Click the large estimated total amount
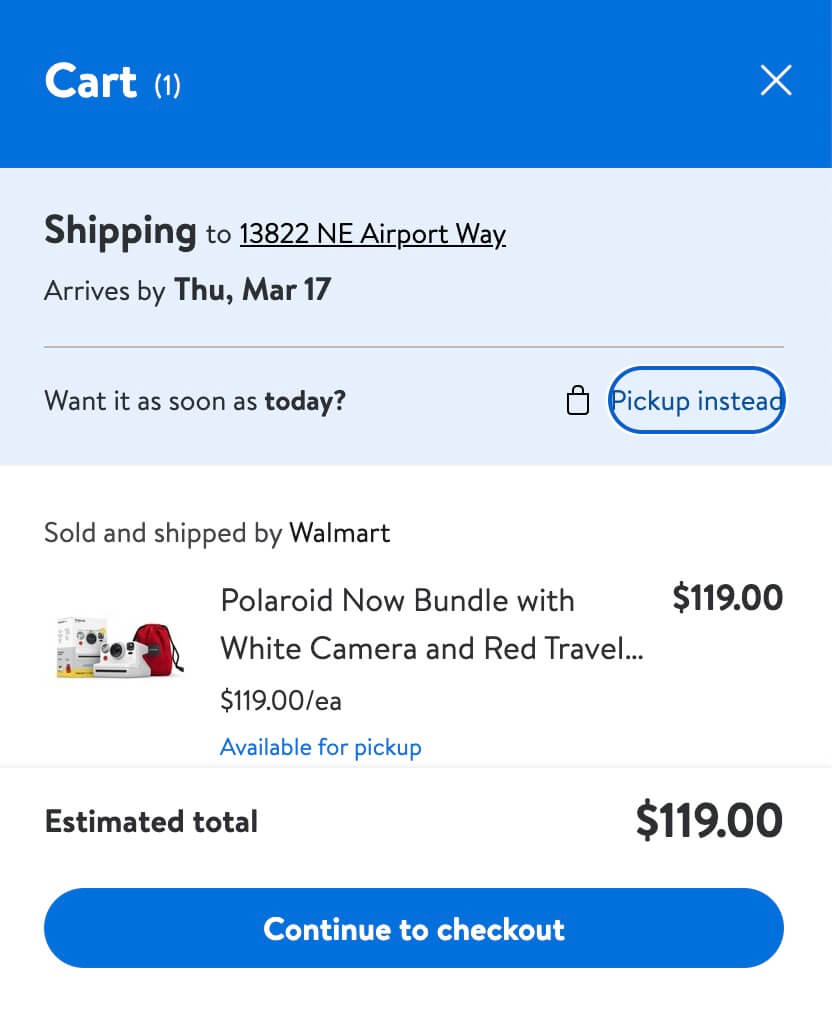The image size is (832, 1012). 709,822
